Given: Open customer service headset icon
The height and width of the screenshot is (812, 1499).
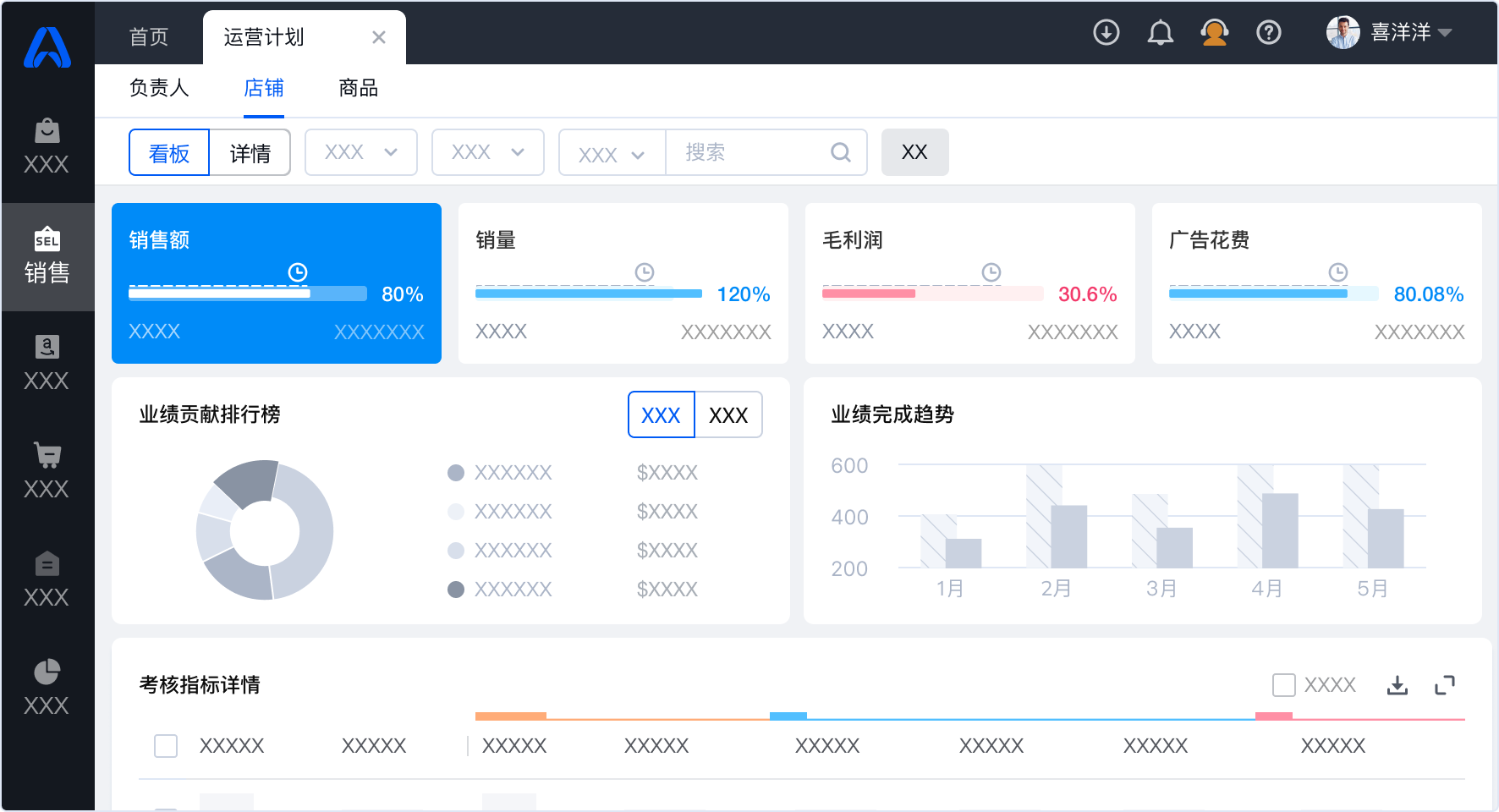Looking at the screenshot, I should 1215,33.
